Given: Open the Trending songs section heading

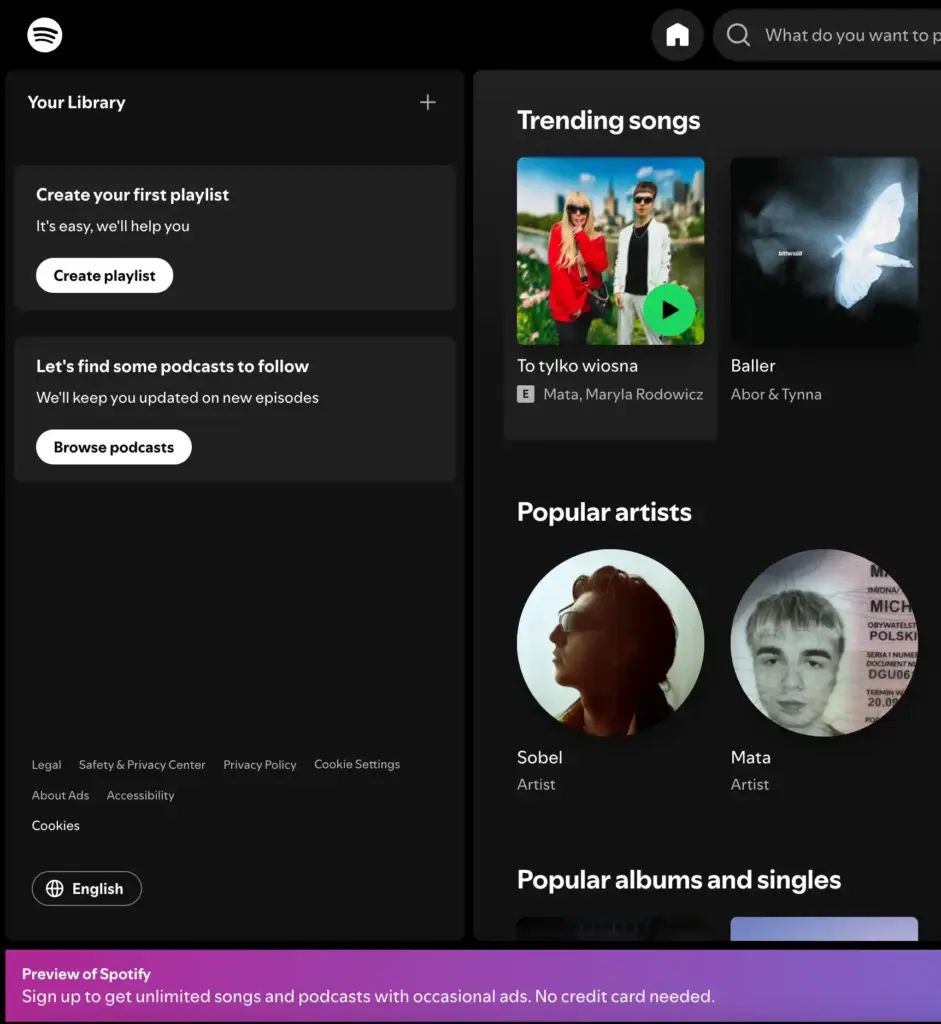Looking at the screenshot, I should (x=609, y=121).
